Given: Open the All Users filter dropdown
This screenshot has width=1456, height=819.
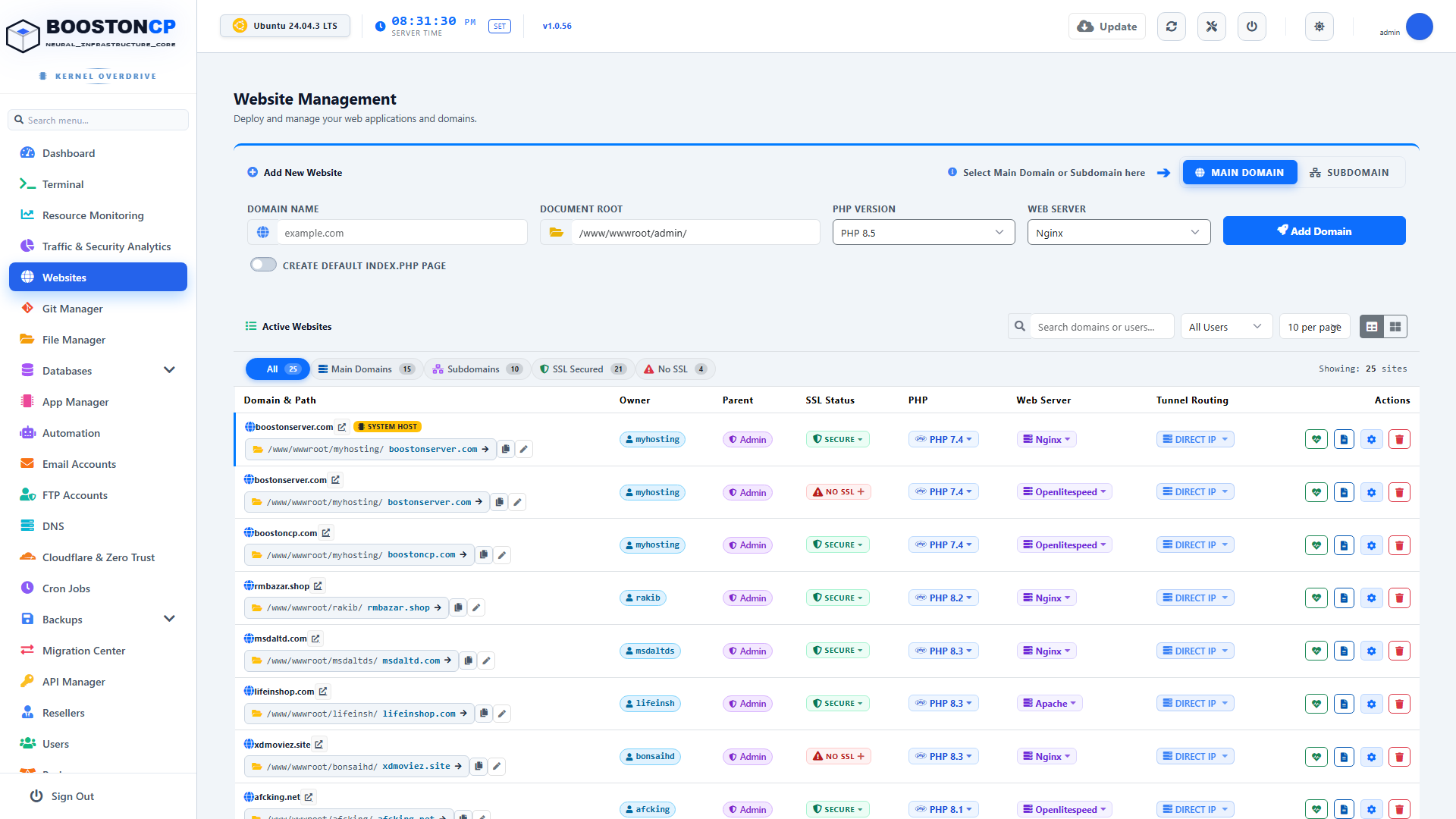Looking at the screenshot, I should coord(1226,327).
